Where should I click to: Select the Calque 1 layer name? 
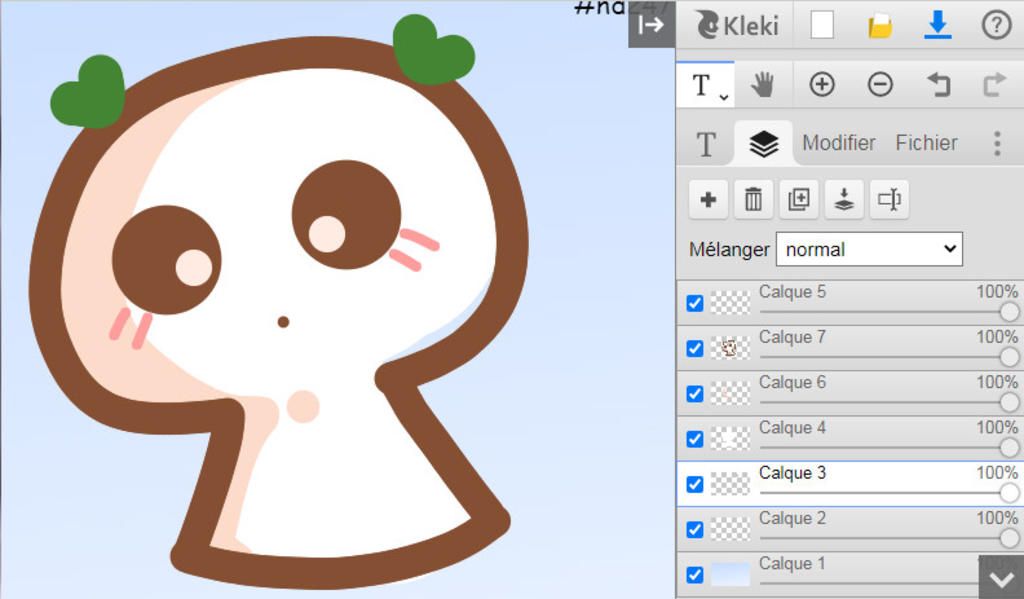[792, 563]
